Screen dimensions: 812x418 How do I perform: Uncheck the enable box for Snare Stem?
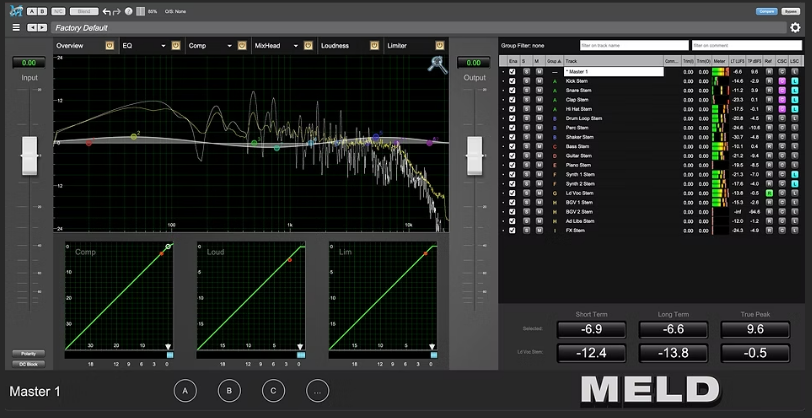(512, 90)
